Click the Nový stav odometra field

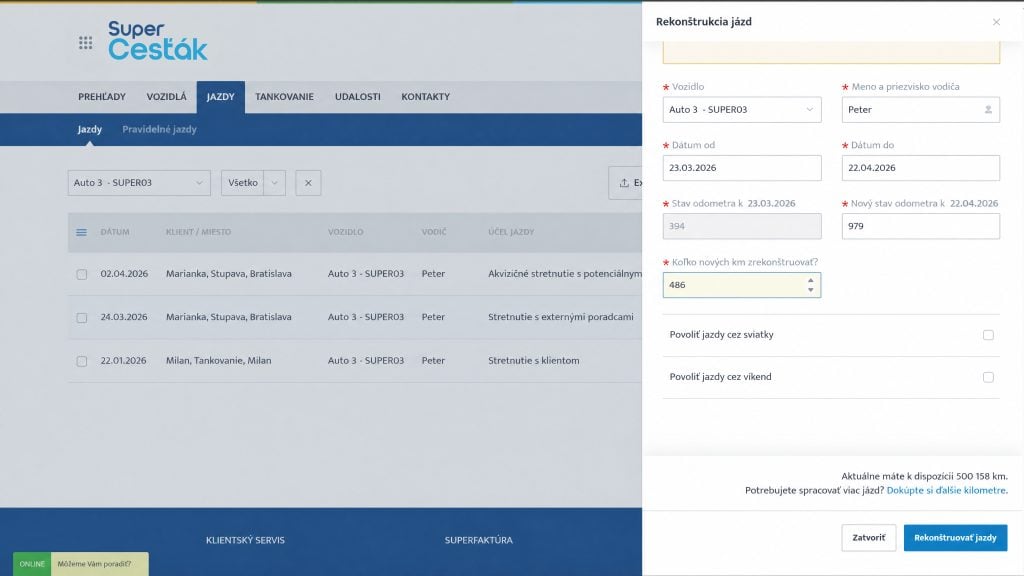coord(920,226)
